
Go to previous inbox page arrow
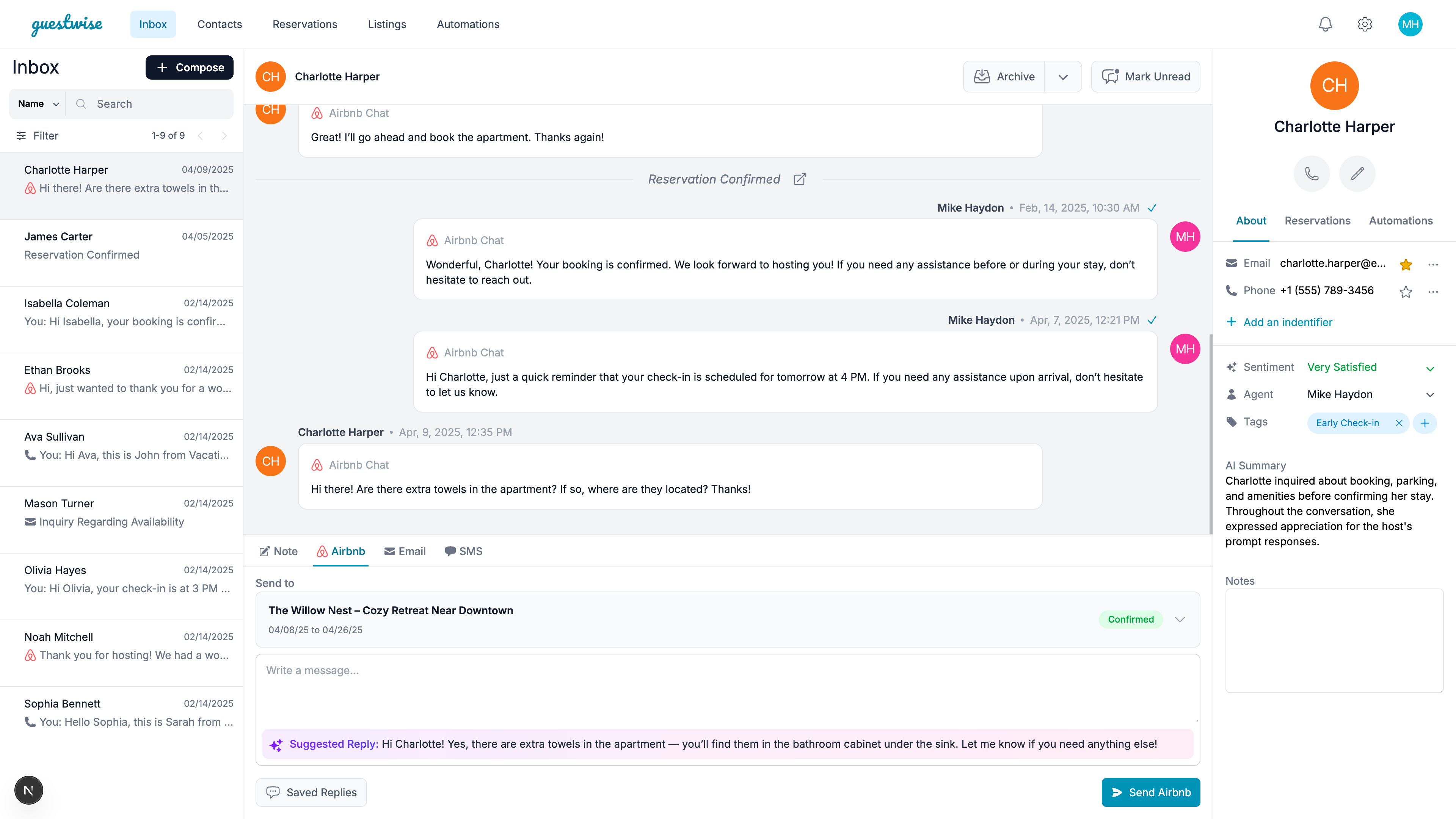pos(200,136)
